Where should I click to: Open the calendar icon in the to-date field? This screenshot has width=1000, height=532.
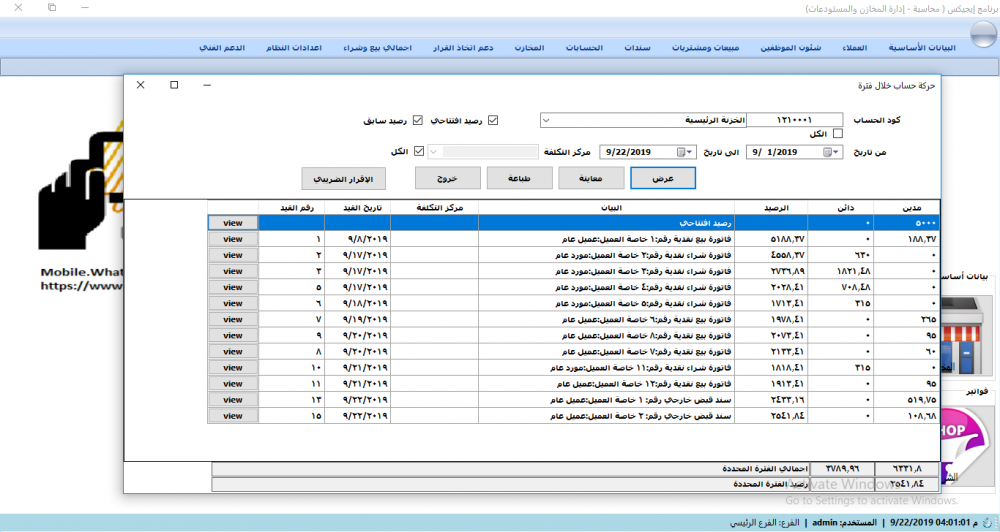(681, 152)
